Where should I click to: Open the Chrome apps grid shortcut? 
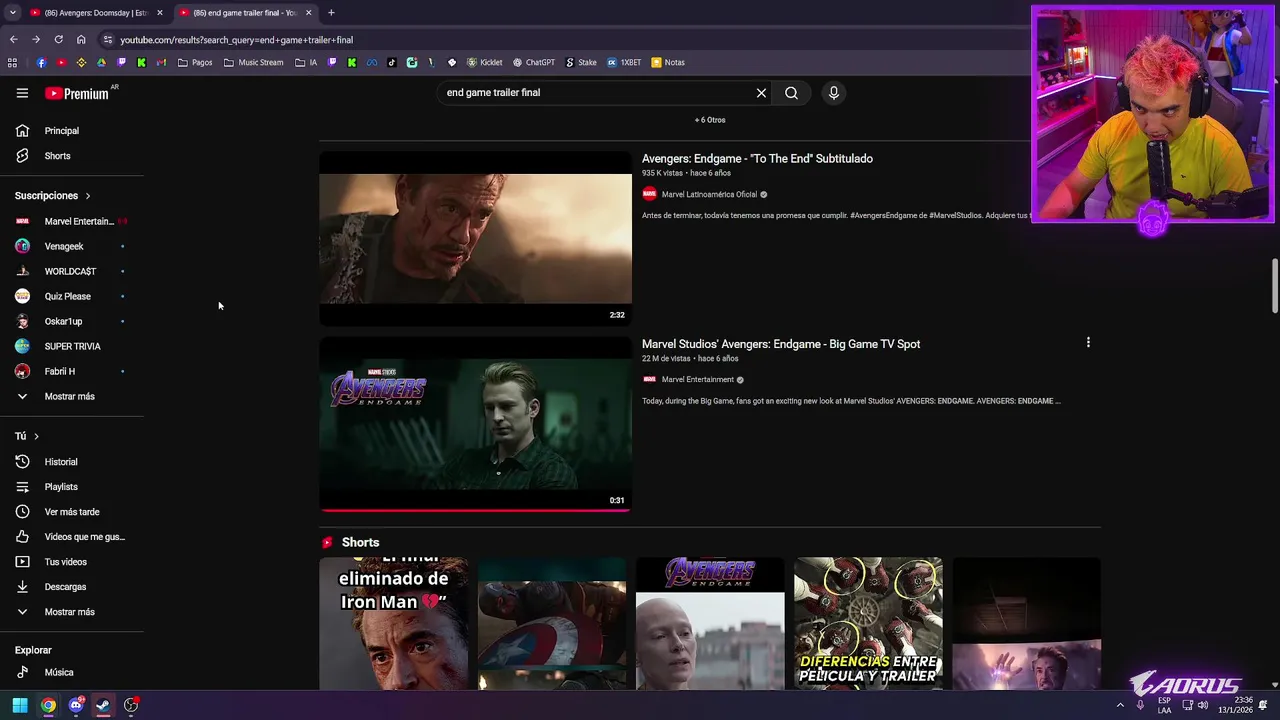pos(12,62)
